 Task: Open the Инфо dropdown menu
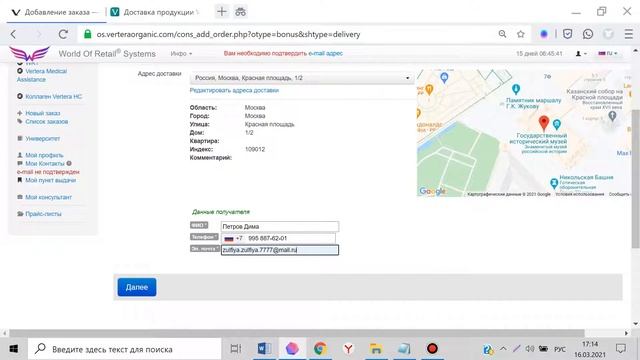181,53
